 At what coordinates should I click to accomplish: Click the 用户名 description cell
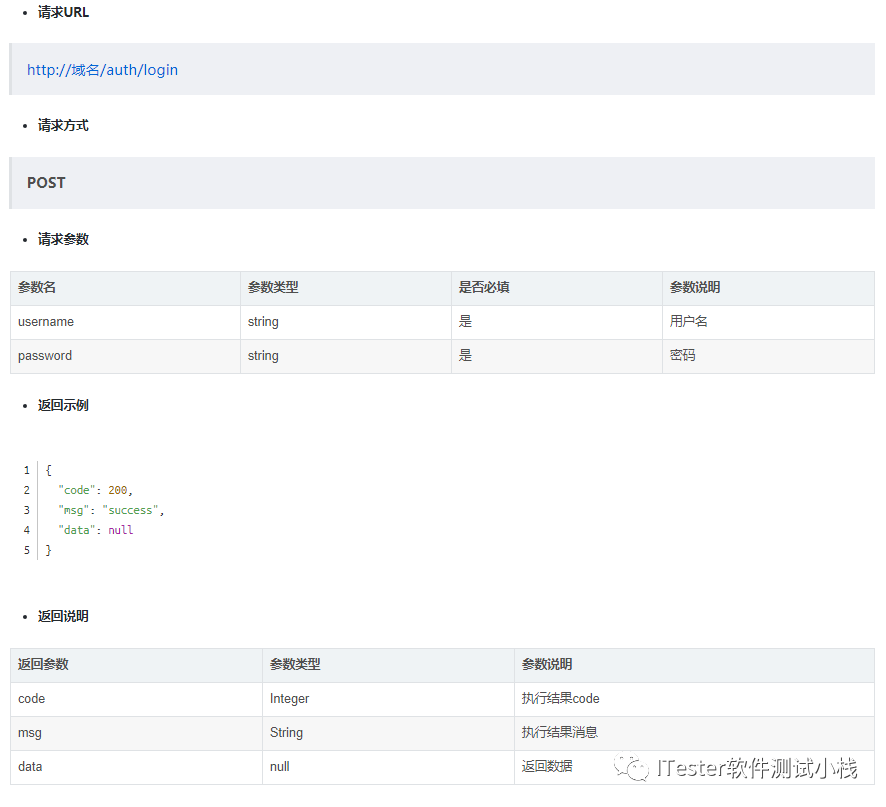pyautogui.click(x=689, y=322)
